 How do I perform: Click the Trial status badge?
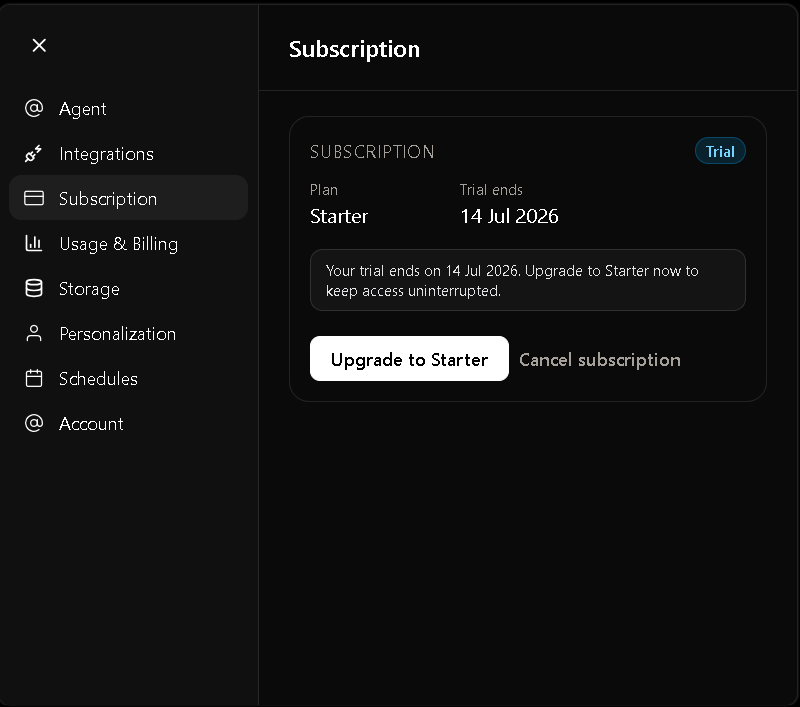(x=720, y=151)
